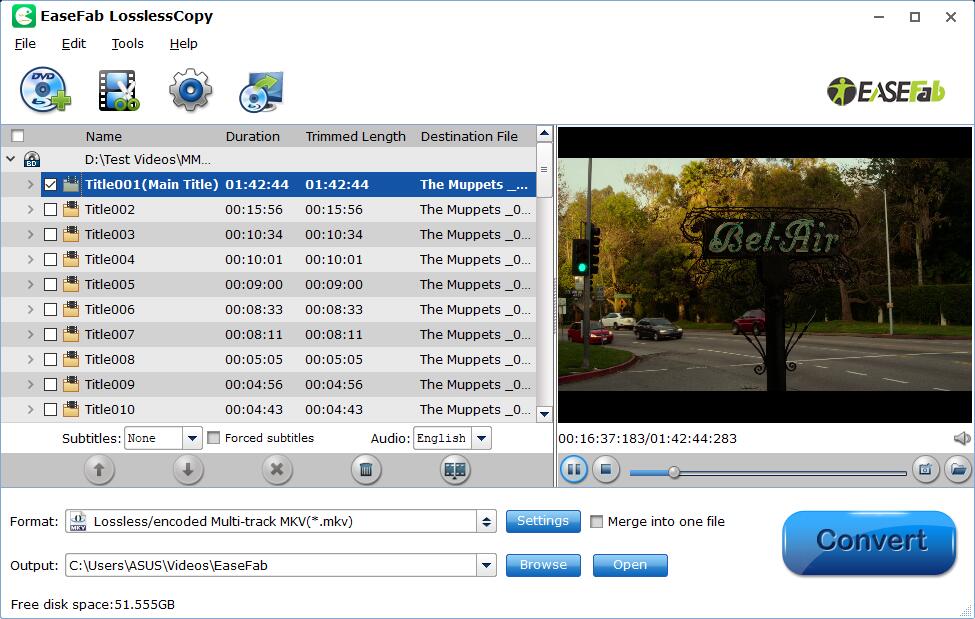The height and width of the screenshot is (619, 975).
Task: Toggle the select-all checkbox in list header
Action: pos(17,136)
